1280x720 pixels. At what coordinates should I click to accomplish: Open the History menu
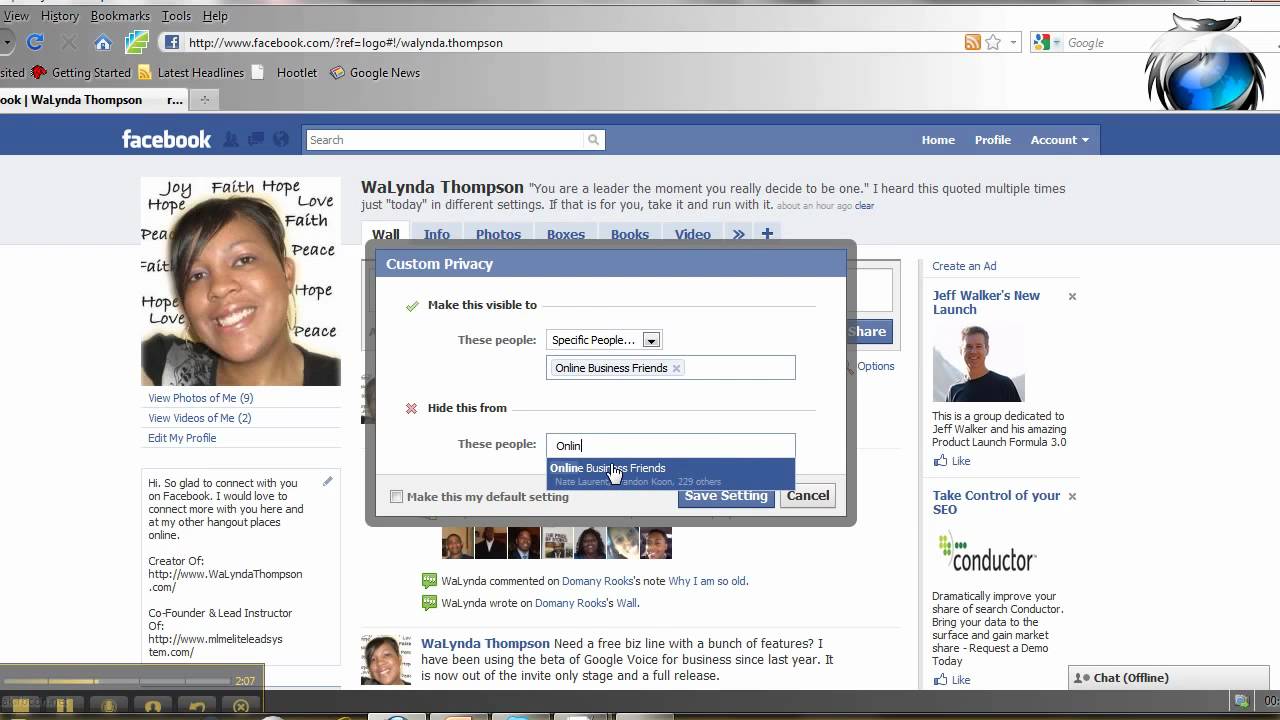coord(60,15)
